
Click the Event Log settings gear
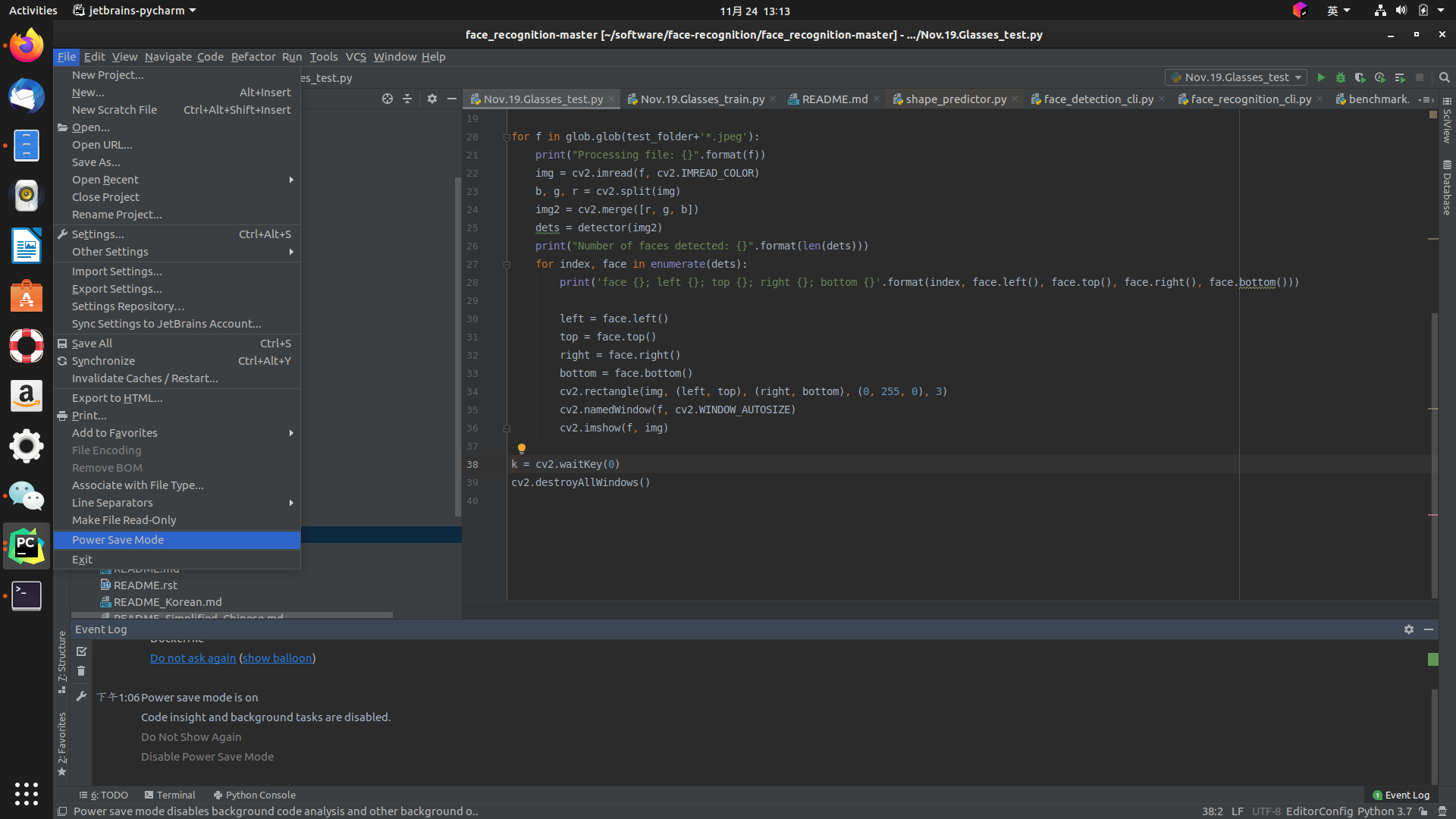click(x=1408, y=629)
